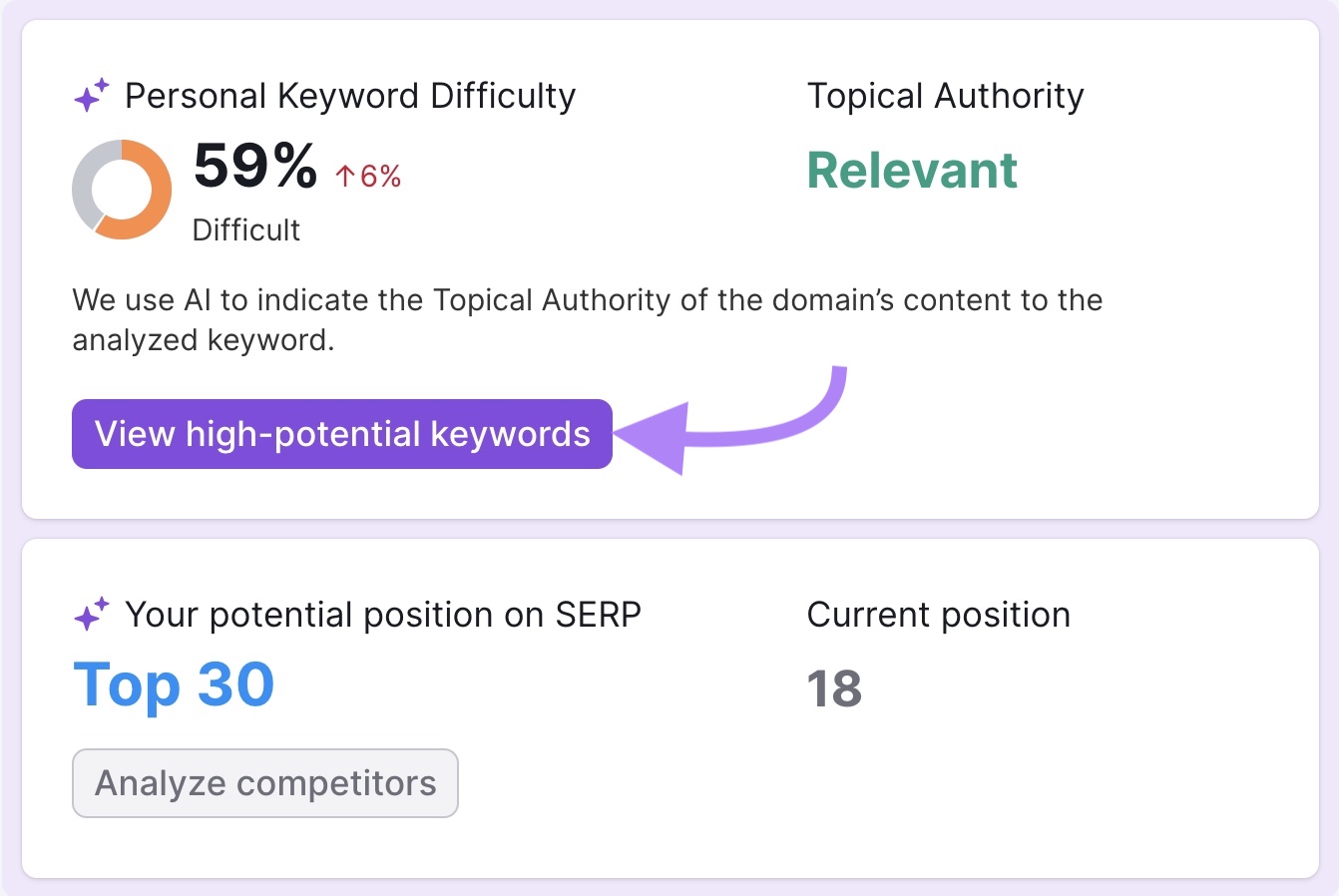
Task: Click the AI explanation text about Topical Authority
Action: coord(587,319)
